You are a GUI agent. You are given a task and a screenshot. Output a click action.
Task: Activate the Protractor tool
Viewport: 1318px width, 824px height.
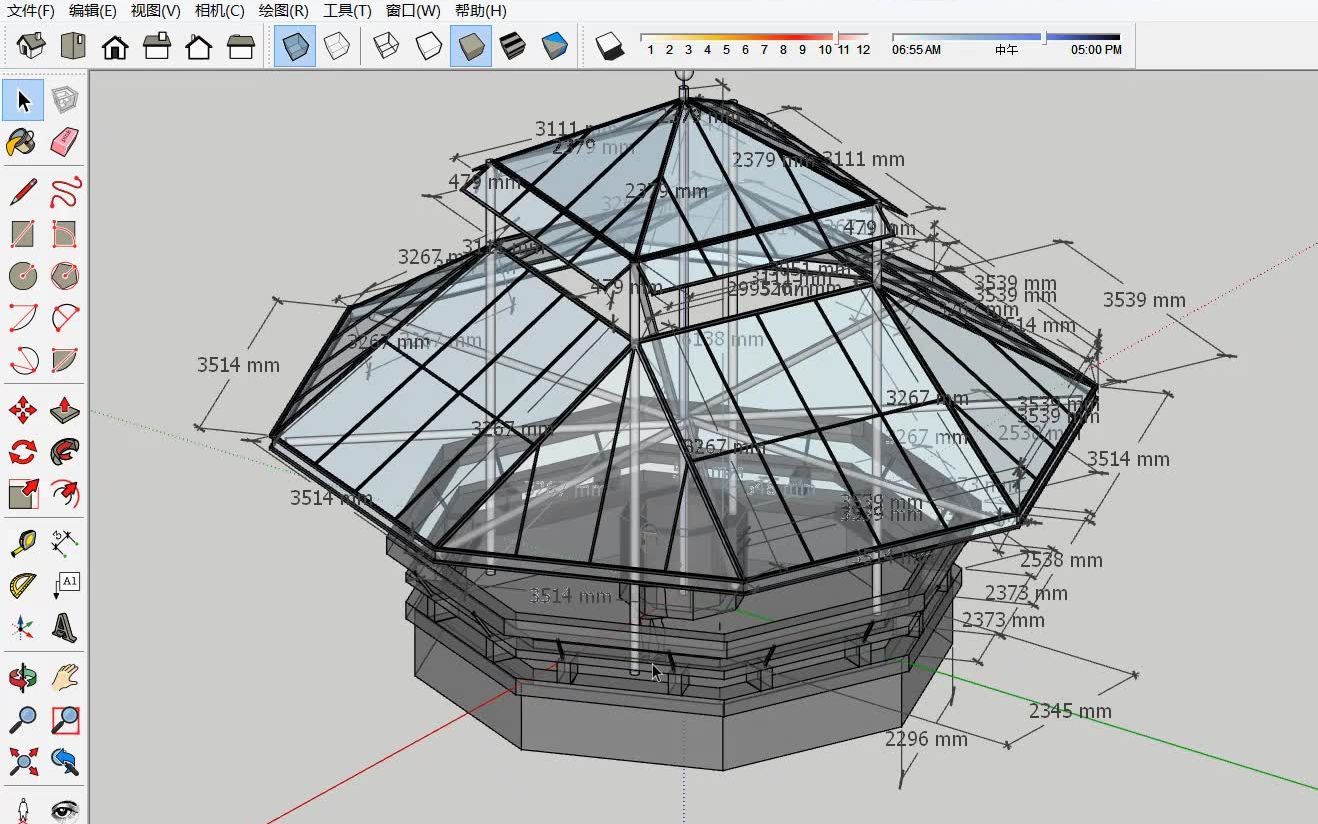tap(23, 585)
